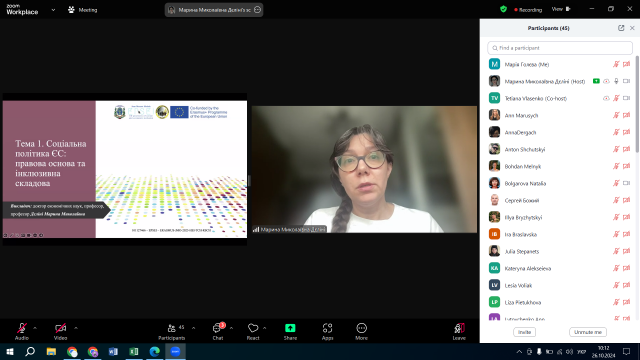Viewport: 640px width, 360px height.
Task: Select Tetiana Vlasenko (Co-host) row
Action: 560,98
